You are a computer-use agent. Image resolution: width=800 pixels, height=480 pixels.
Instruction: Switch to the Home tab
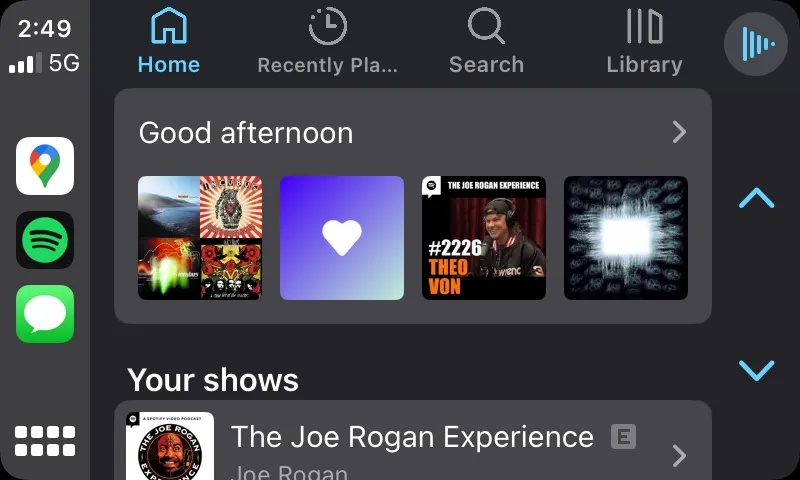pos(169,42)
